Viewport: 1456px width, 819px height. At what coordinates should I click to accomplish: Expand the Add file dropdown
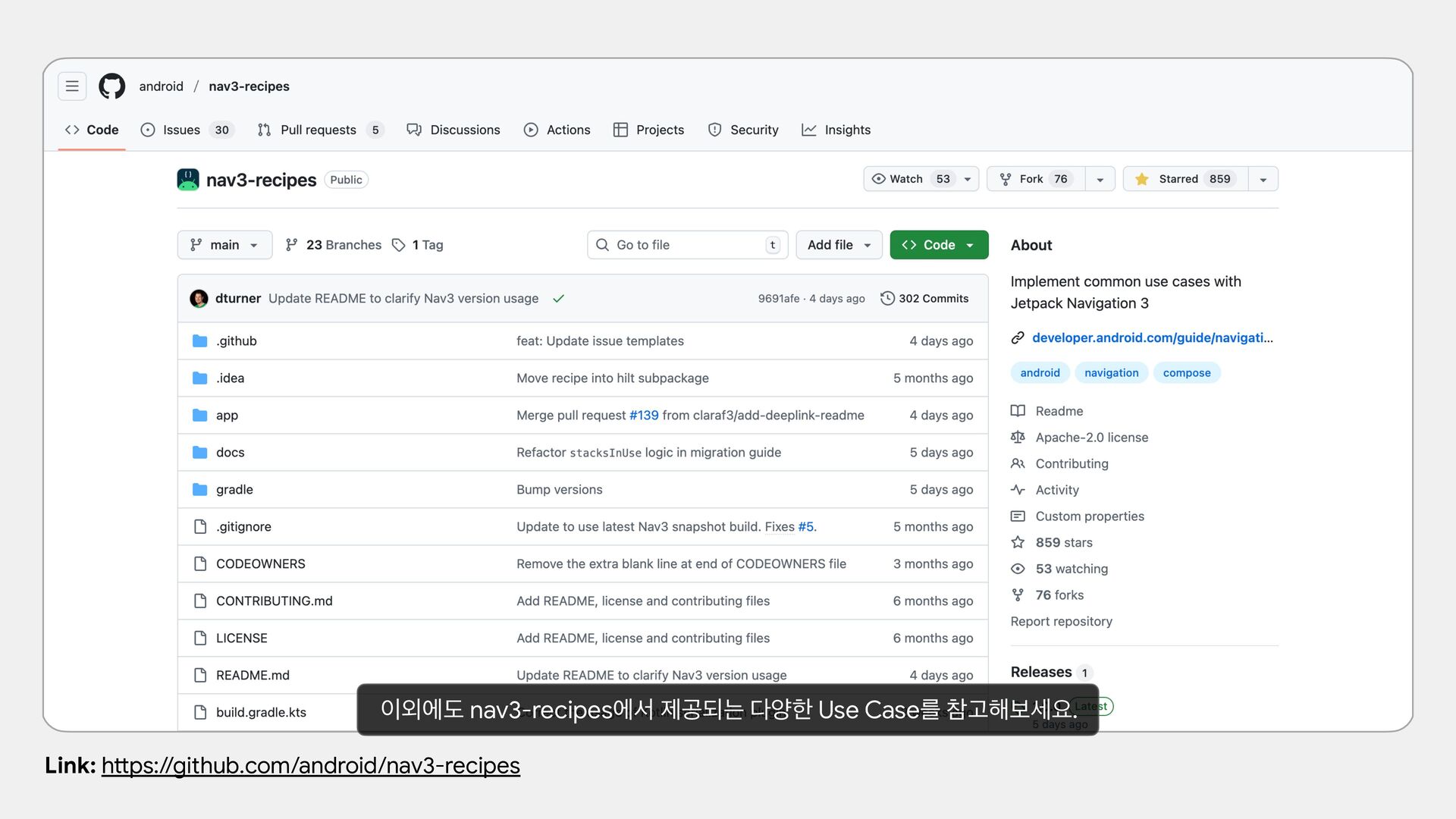[839, 245]
